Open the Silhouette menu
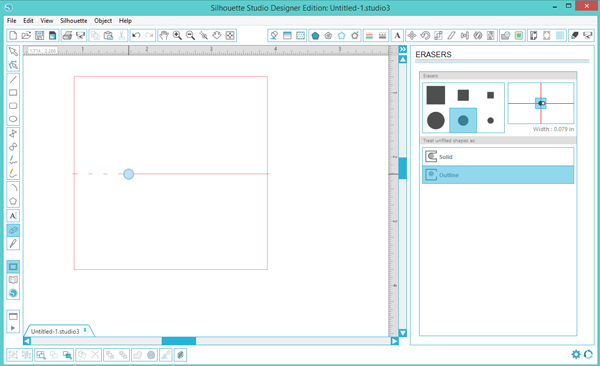 pyautogui.click(x=73, y=21)
